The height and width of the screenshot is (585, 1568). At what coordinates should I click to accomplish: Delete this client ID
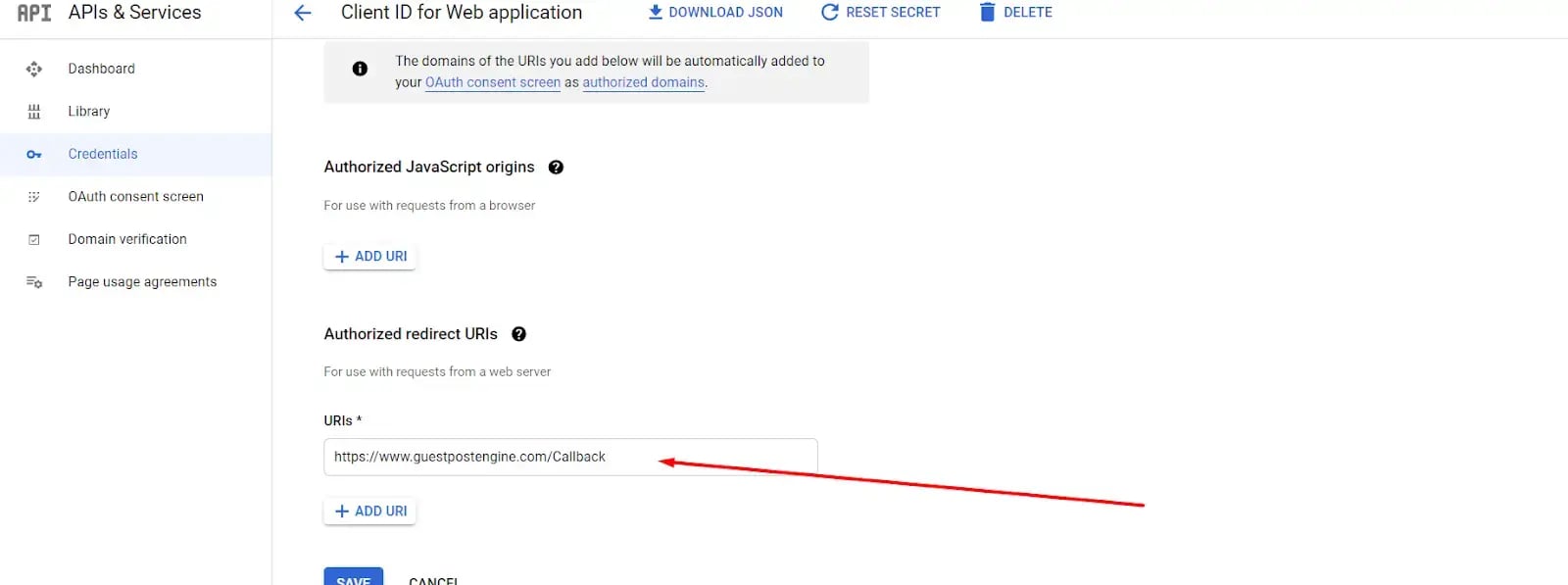coord(1015,13)
